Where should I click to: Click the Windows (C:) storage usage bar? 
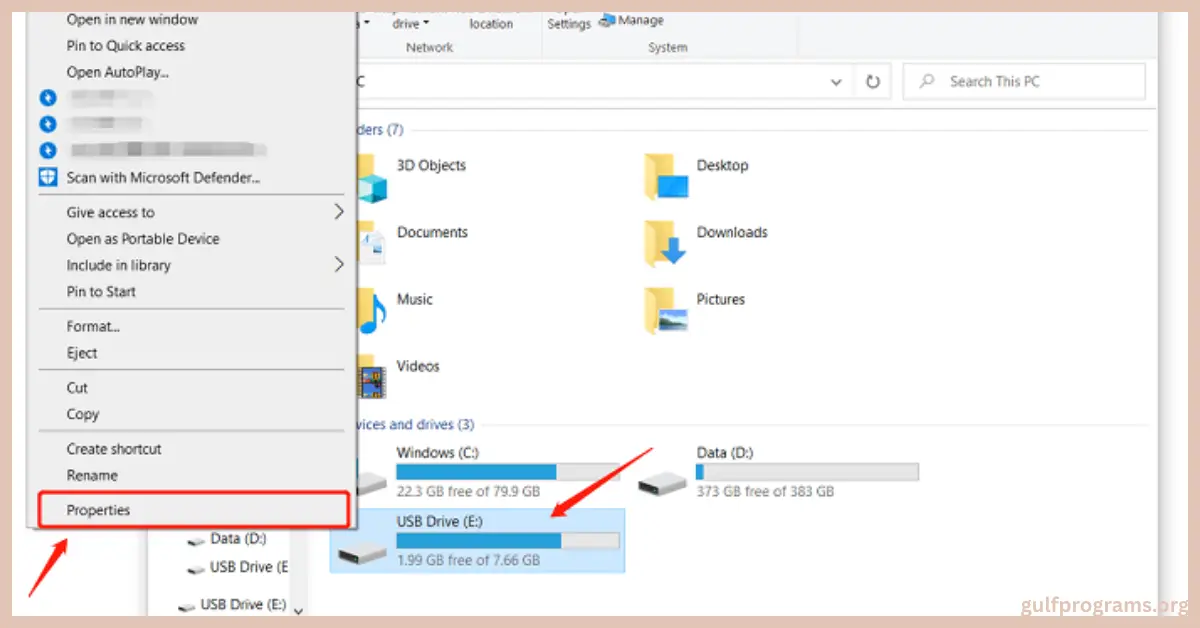click(x=507, y=472)
